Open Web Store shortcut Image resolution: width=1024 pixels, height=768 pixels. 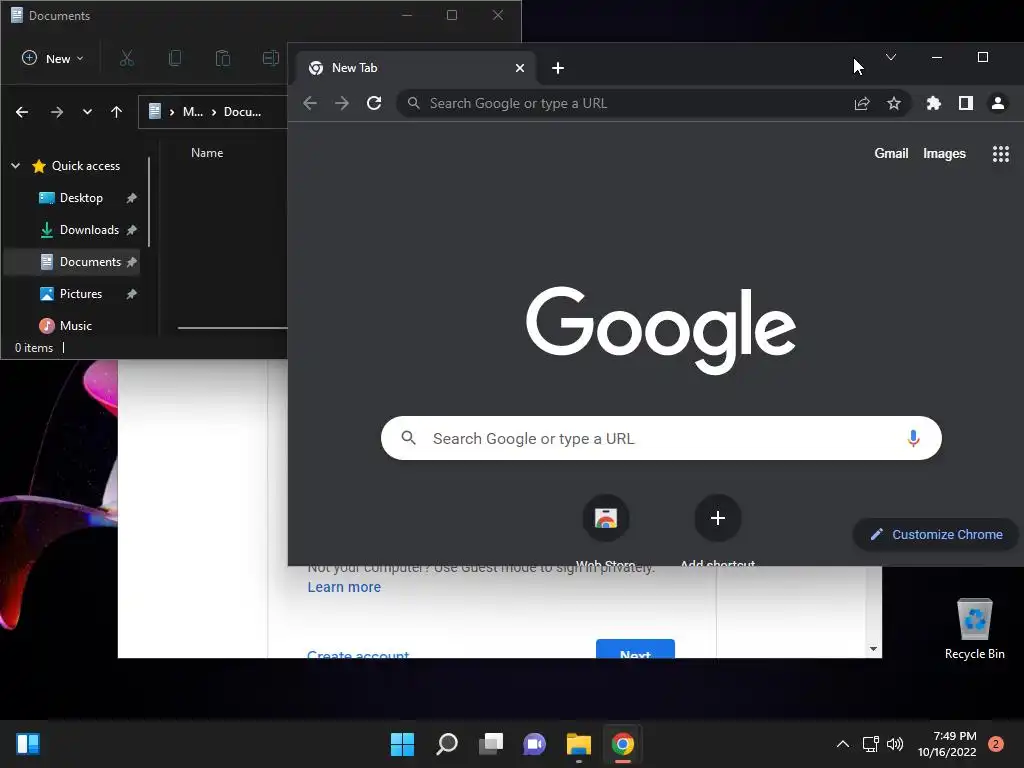coord(606,519)
